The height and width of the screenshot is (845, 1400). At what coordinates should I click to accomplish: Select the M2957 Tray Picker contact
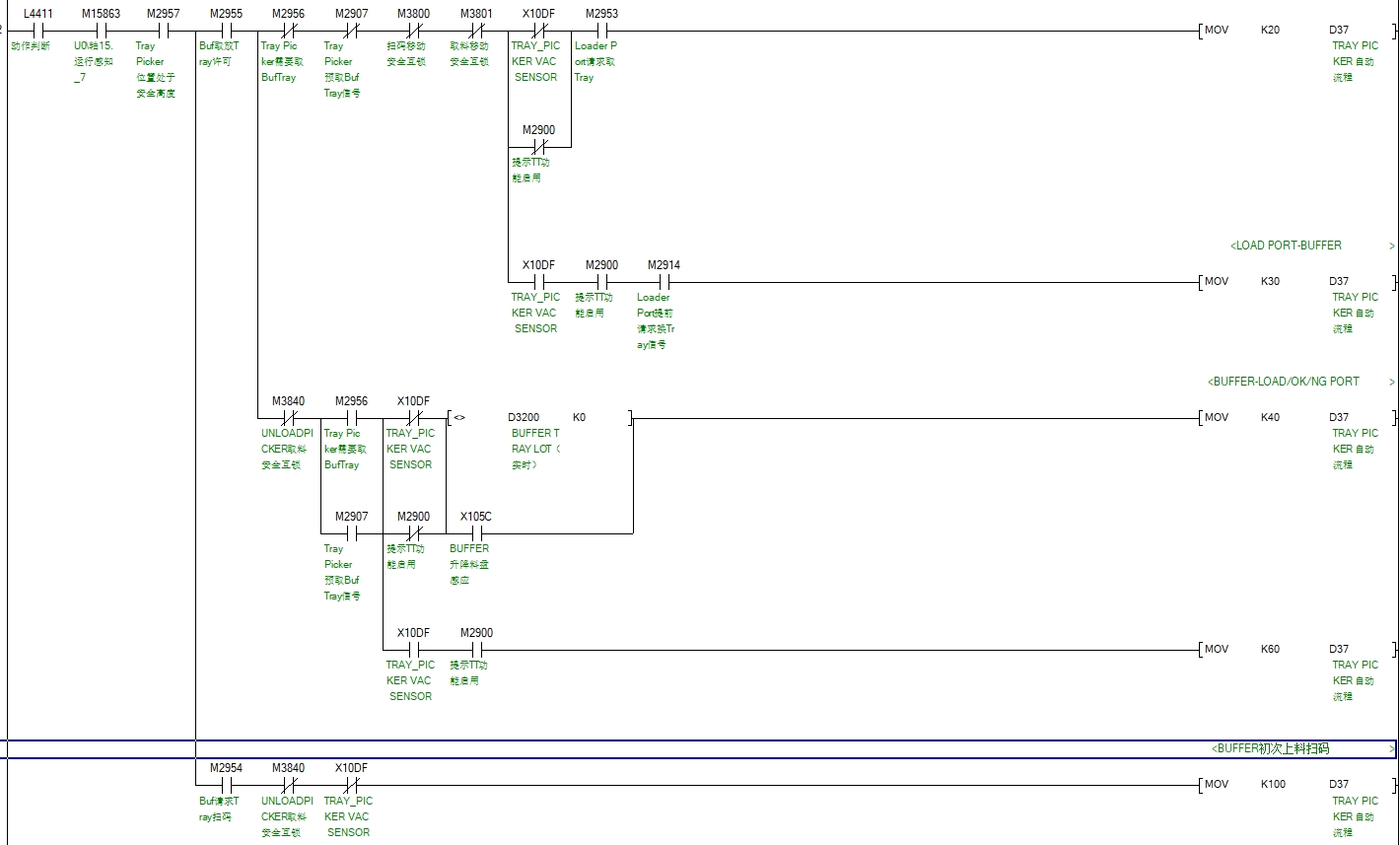coord(163,31)
